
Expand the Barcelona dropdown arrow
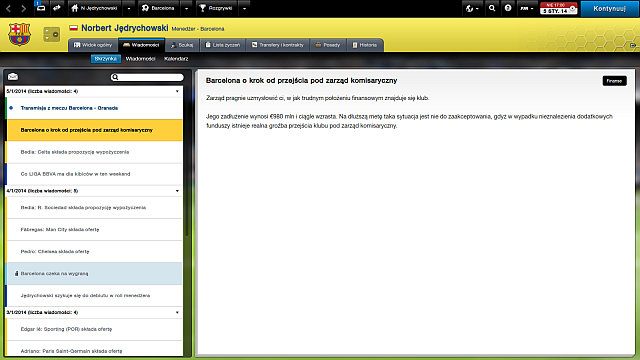[187, 8]
